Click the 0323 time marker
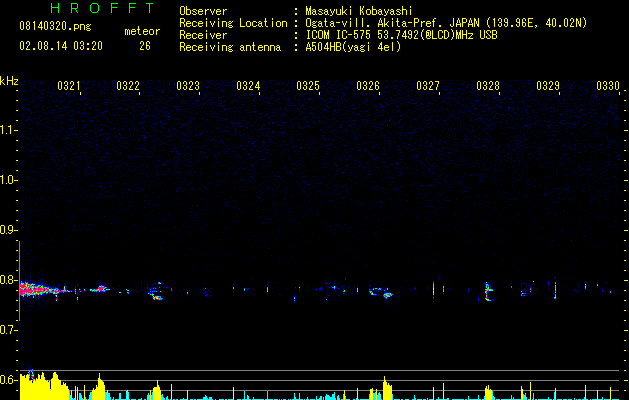The image size is (629, 400). [188, 86]
